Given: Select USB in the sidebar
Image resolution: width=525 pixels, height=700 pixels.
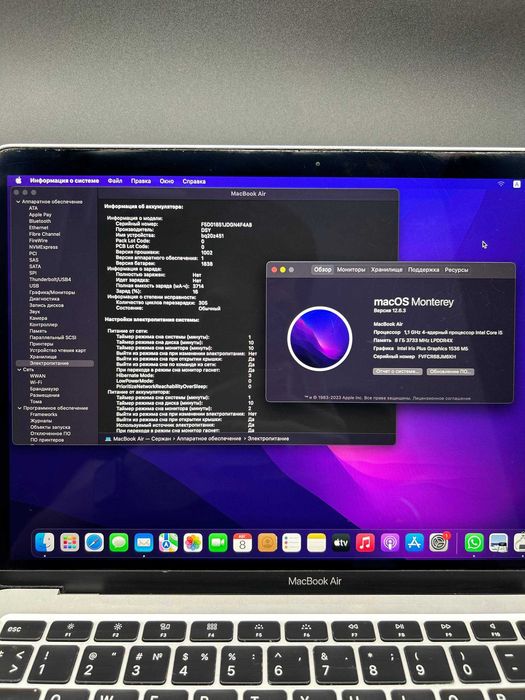Looking at the screenshot, I should click(34, 286).
